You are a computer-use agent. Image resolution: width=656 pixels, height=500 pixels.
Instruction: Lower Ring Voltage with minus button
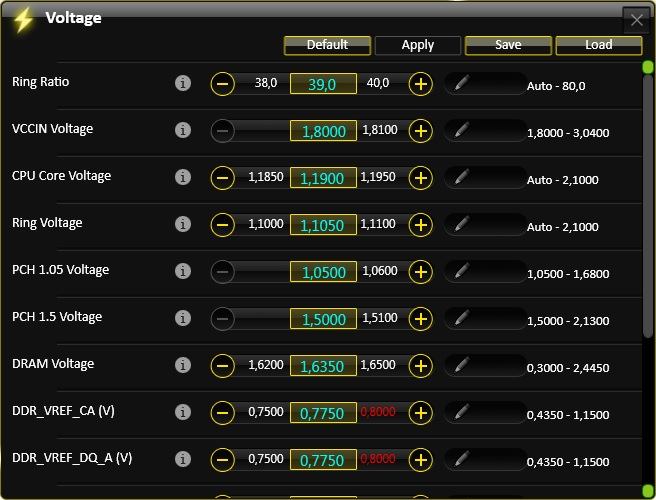[223, 225]
